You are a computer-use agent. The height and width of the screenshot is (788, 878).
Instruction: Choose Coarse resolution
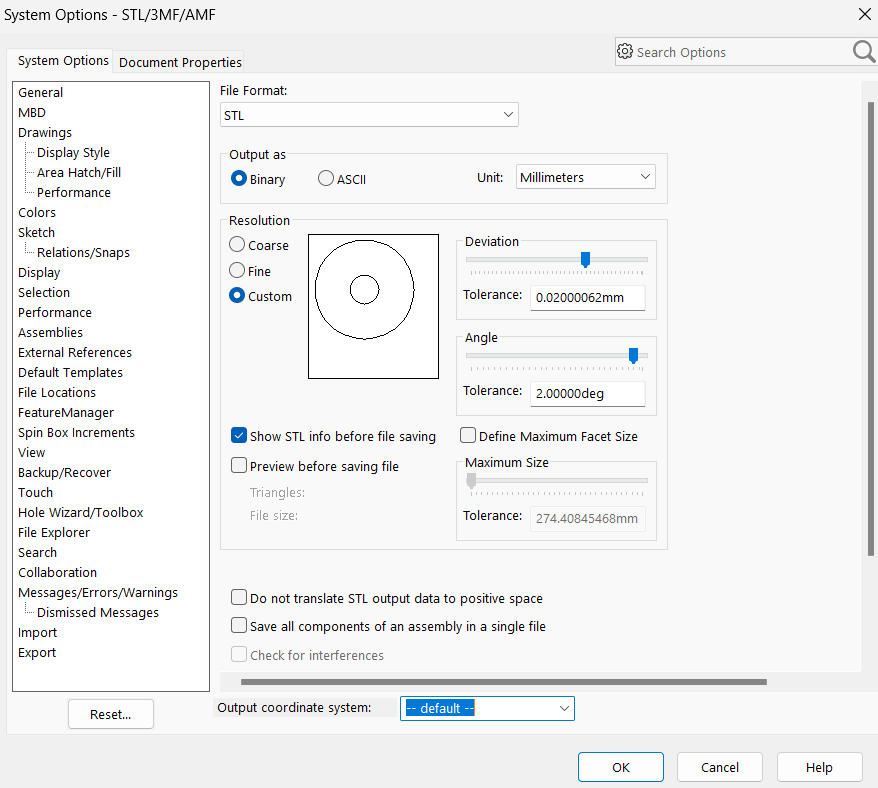click(x=237, y=245)
